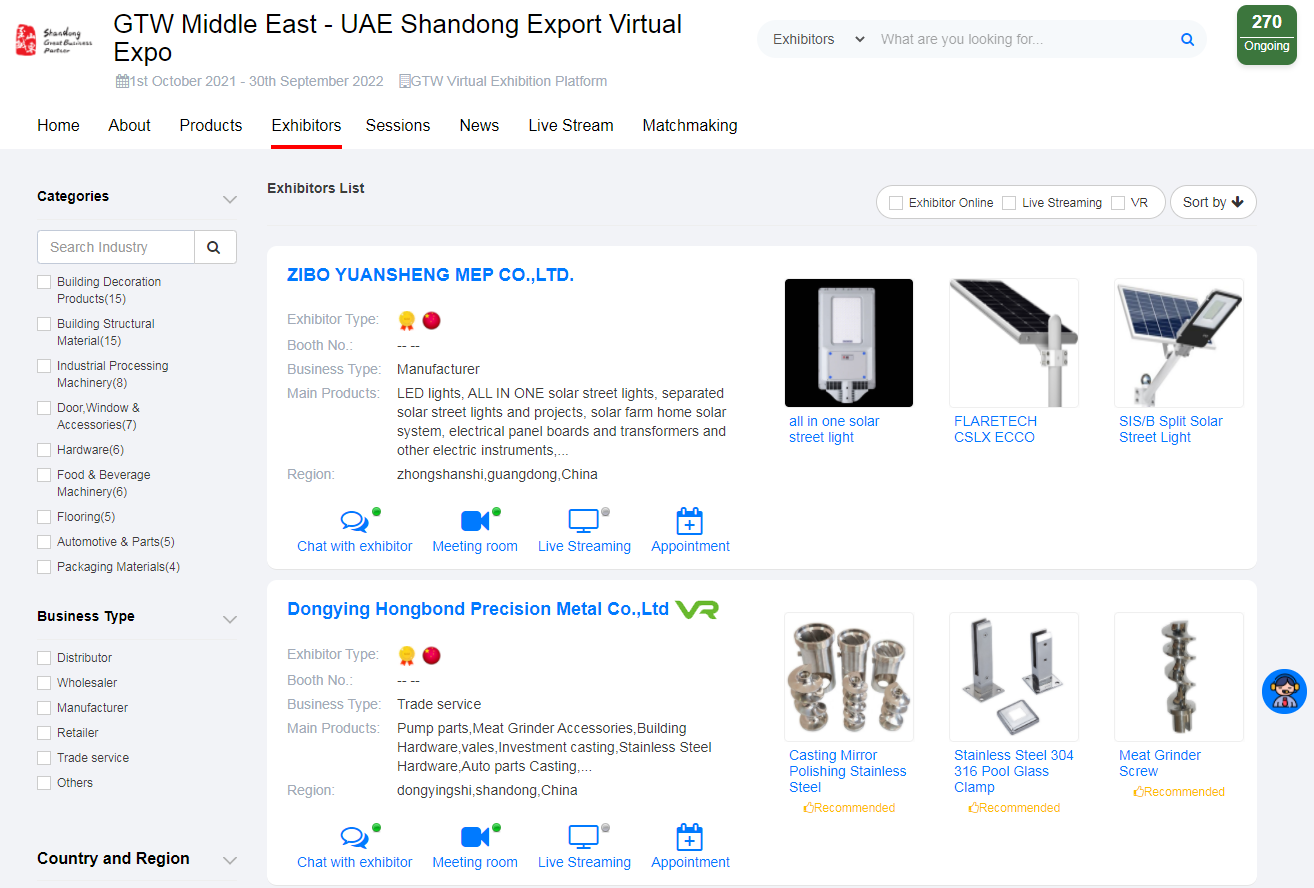This screenshot has width=1314, height=888.
Task: Open the Matchmaking tab
Action: click(x=690, y=126)
